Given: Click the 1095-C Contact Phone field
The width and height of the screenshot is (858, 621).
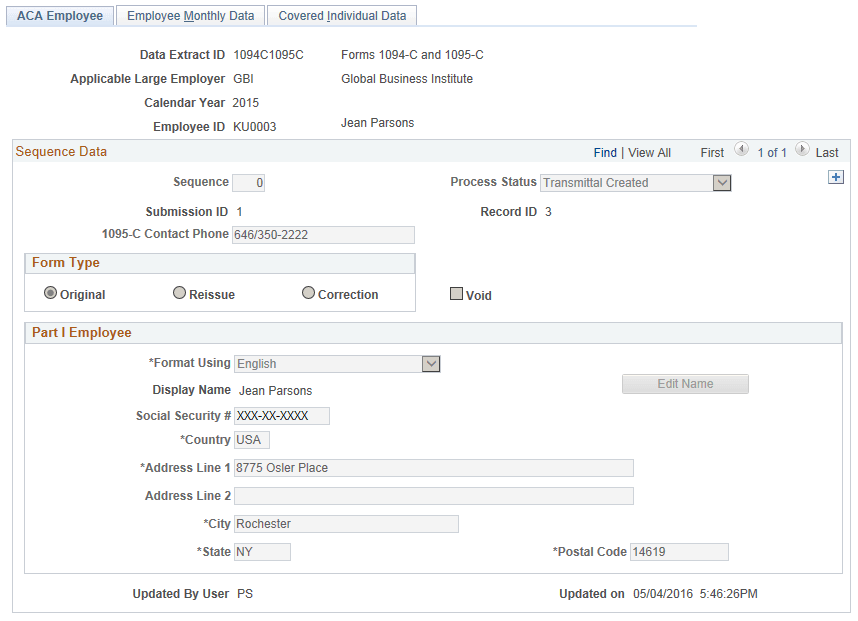Looking at the screenshot, I should tap(322, 235).
